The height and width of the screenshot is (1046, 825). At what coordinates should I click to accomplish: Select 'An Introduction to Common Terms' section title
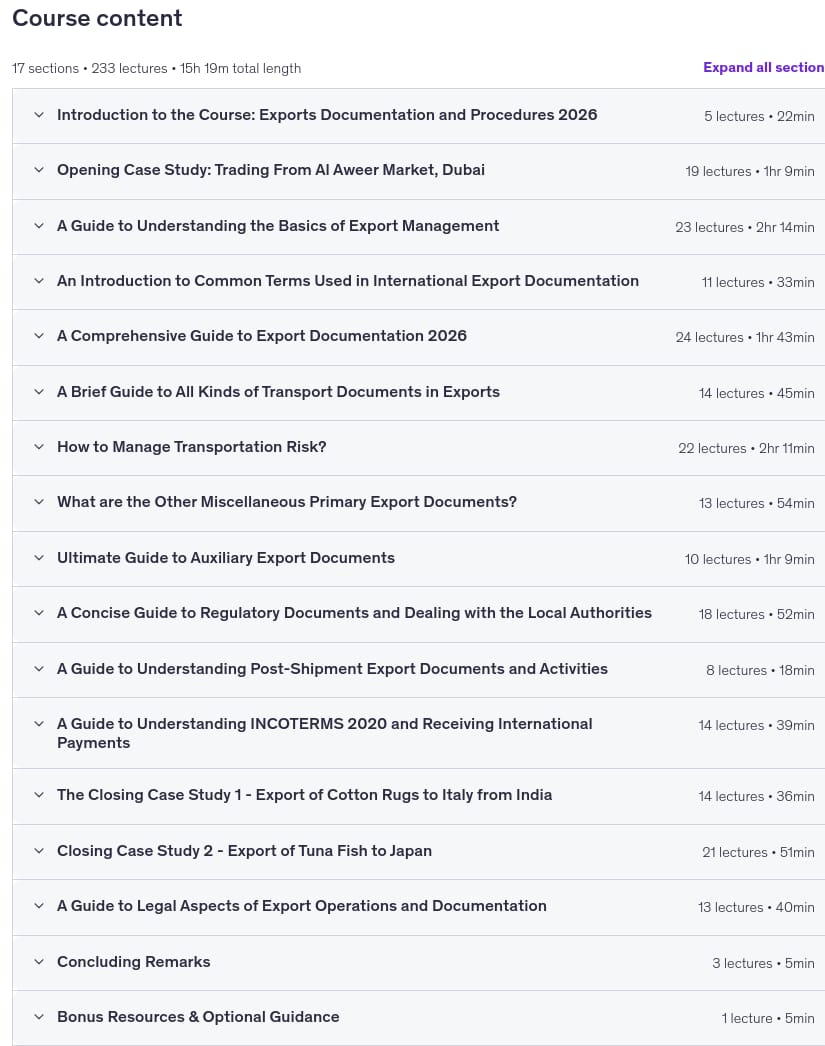tap(347, 281)
